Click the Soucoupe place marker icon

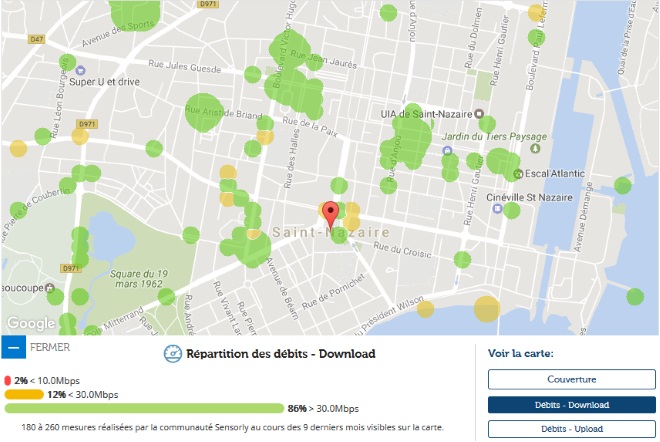pyautogui.click(x=50, y=288)
